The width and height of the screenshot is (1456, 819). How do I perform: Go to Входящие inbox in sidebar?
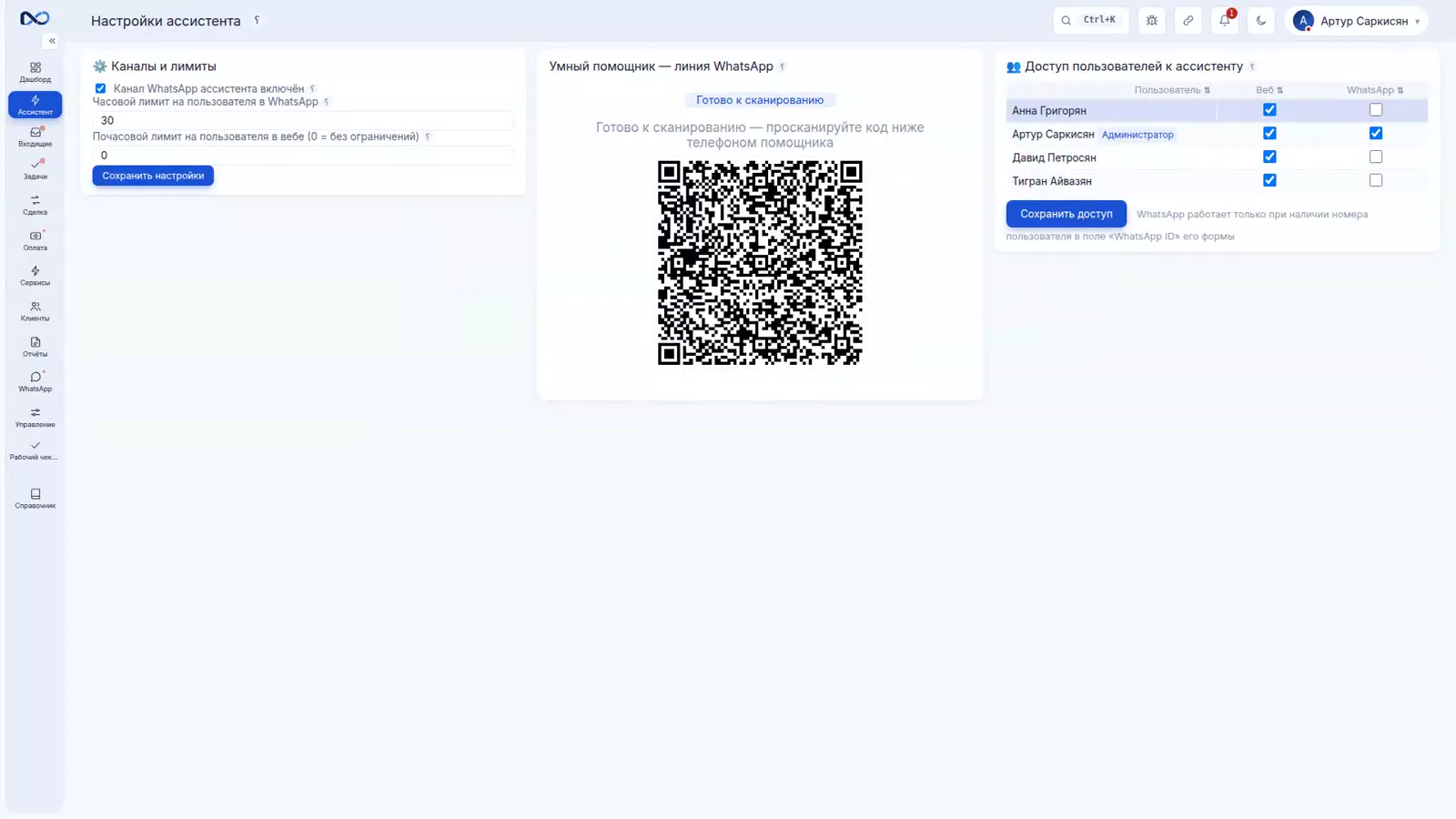tap(35, 137)
